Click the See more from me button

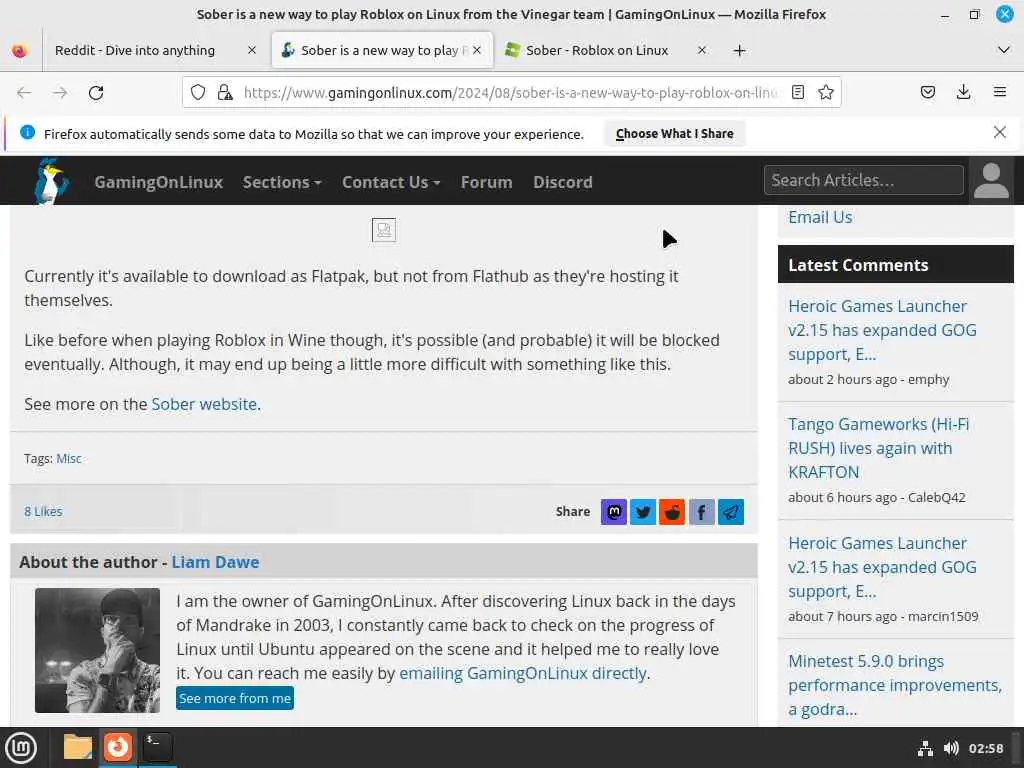click(234, 698)
